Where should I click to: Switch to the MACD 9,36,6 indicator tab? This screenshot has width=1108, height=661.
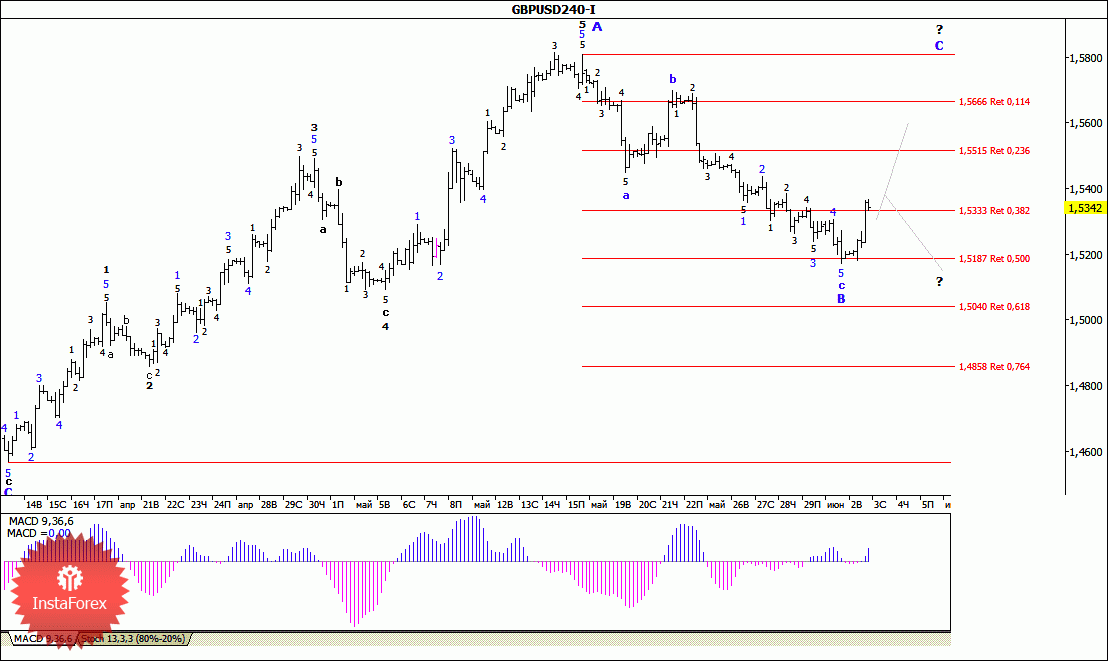tap(42, 638)
